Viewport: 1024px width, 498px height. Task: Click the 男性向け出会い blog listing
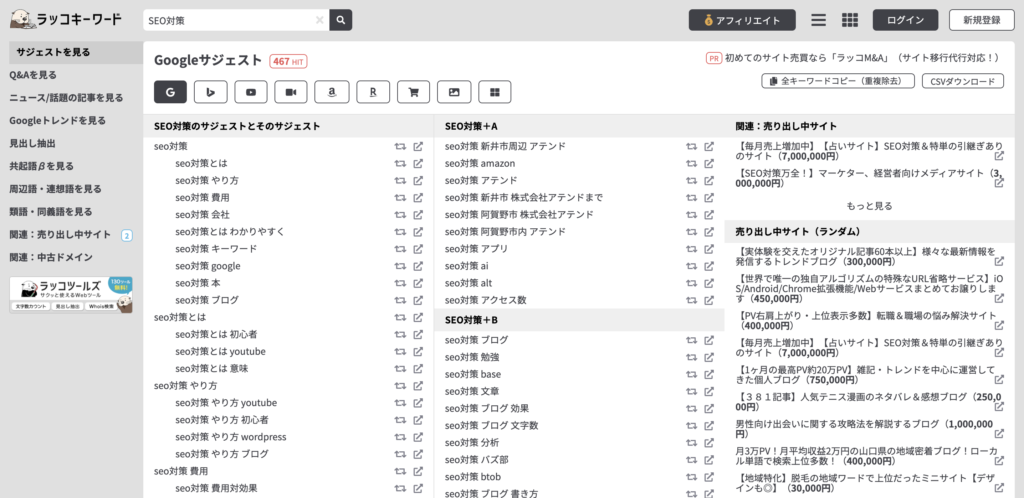(864, 429)
